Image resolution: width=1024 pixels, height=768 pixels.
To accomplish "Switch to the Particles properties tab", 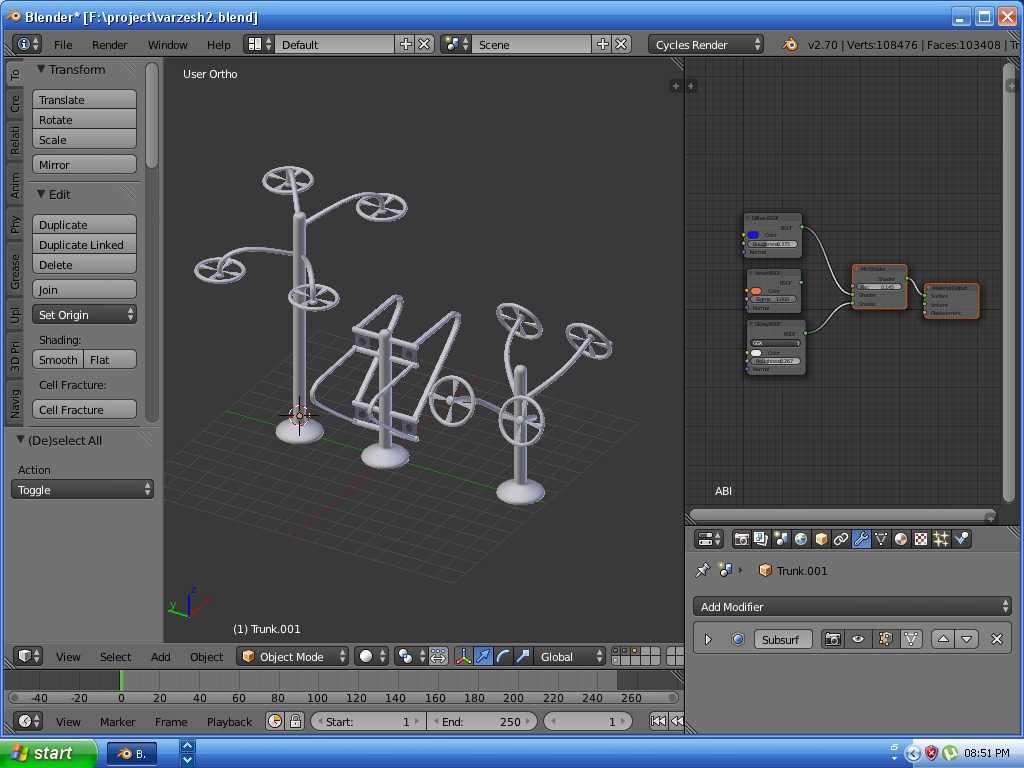I will point(940,539).
